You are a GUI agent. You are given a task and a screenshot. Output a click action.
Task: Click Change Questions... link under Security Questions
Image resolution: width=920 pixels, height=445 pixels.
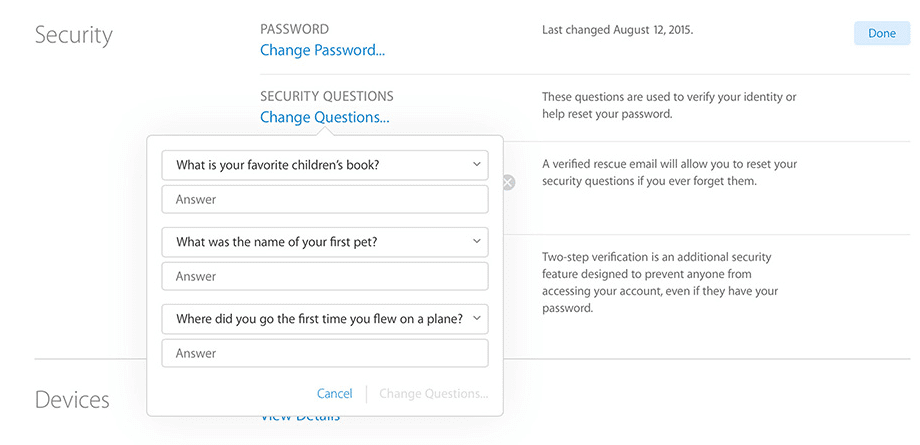[324, 117]
